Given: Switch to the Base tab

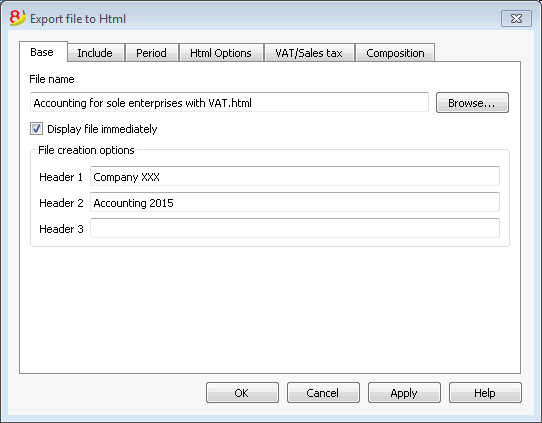Looking at the screenshot, I should pyautogui.click(x=43, y=52).
